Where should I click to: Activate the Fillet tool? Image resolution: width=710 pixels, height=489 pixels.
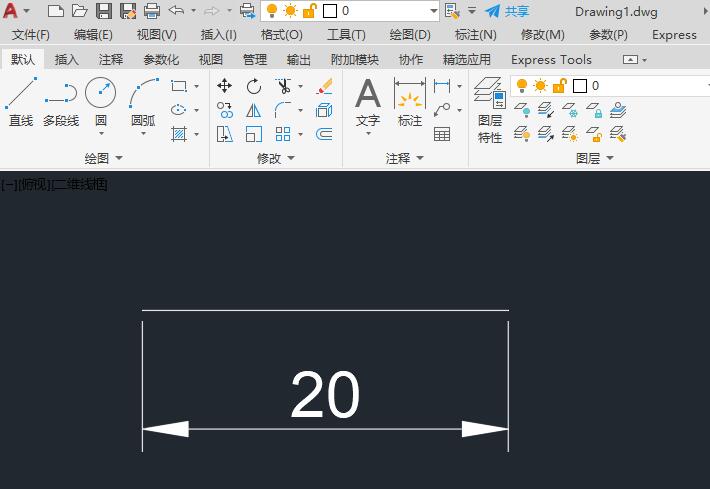pyautogui.click(x=283, y=110)
